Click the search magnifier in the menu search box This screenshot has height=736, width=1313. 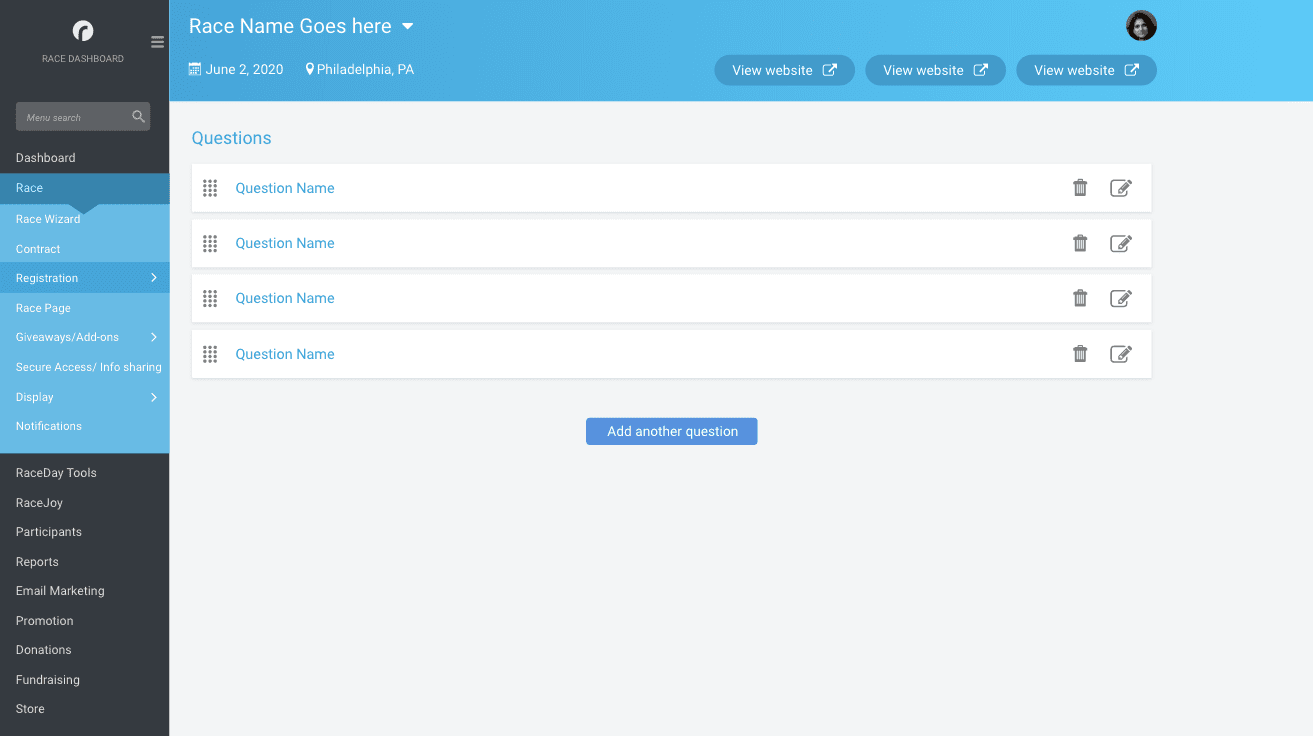click(x=138, y=116)
